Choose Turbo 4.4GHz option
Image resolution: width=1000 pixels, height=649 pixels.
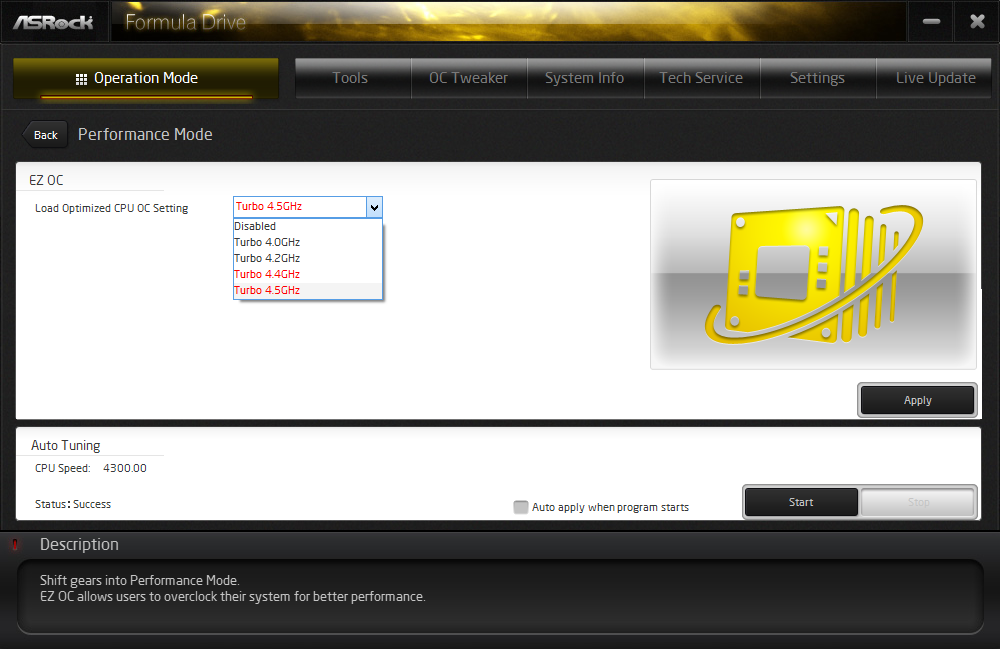[x=307, y=274]
